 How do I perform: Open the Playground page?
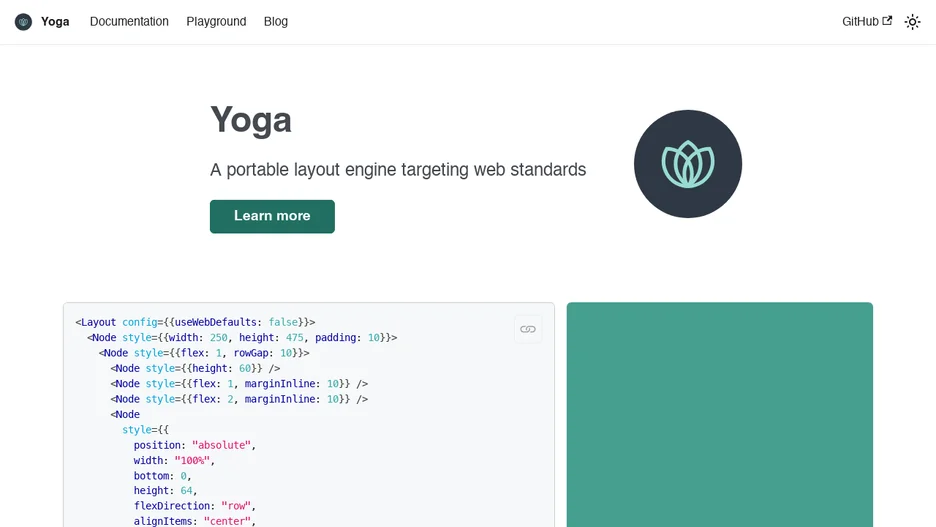point(216,21)
